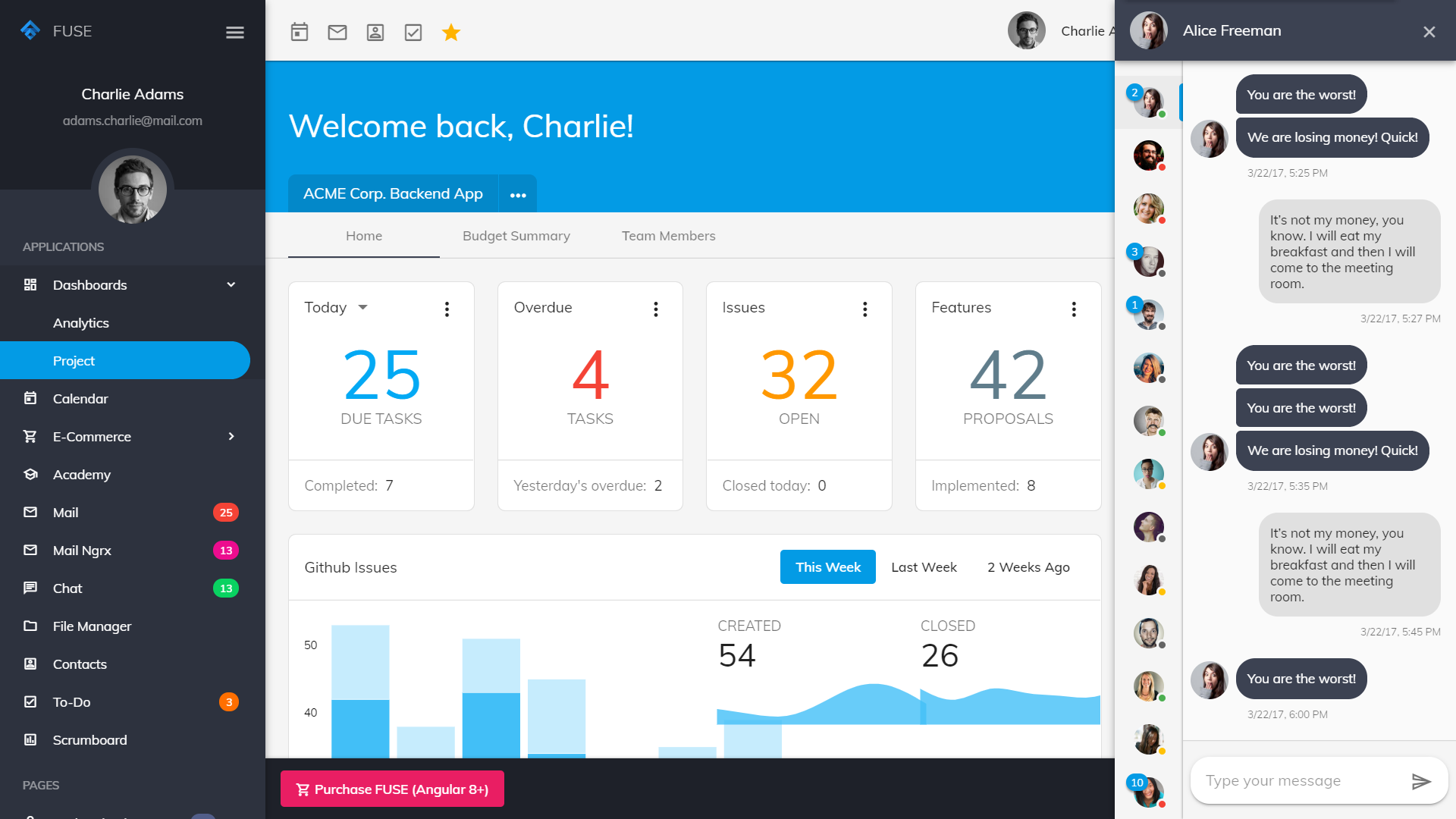Toggle the sidebar hamburger menu
The width and height of the screenshot is (1456, 819).
click(x=235, y=32)
